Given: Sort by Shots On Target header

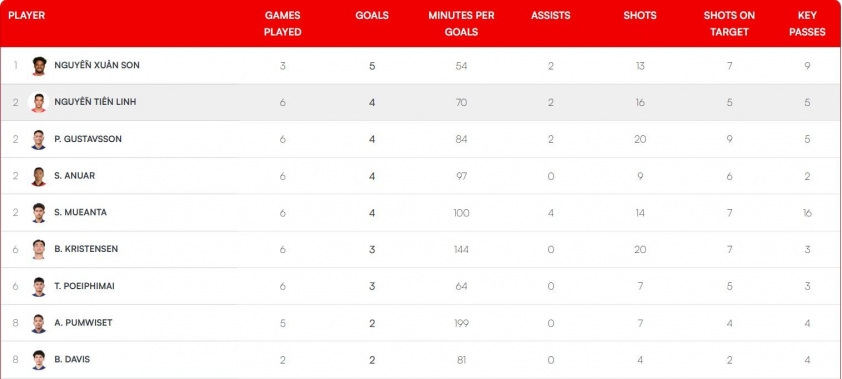Looking at the screenshot, I should pyautogui.click(x=729, y=24).
